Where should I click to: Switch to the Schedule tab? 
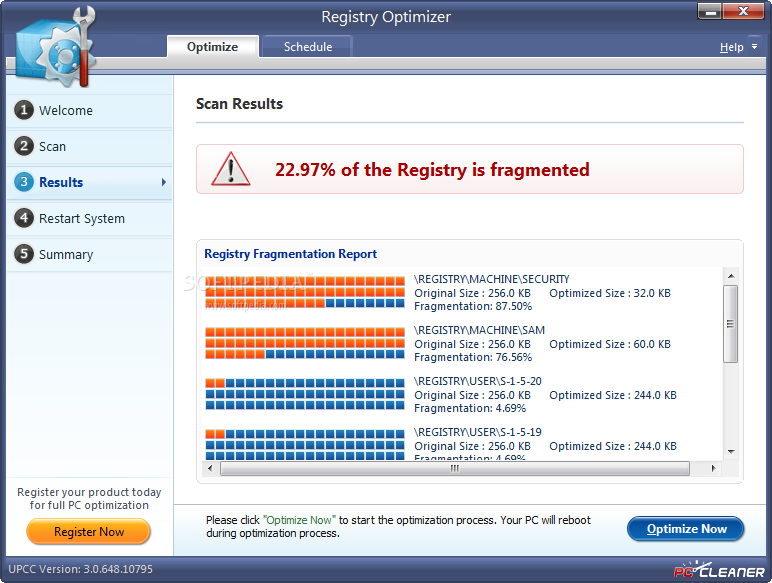click(308, 47)
